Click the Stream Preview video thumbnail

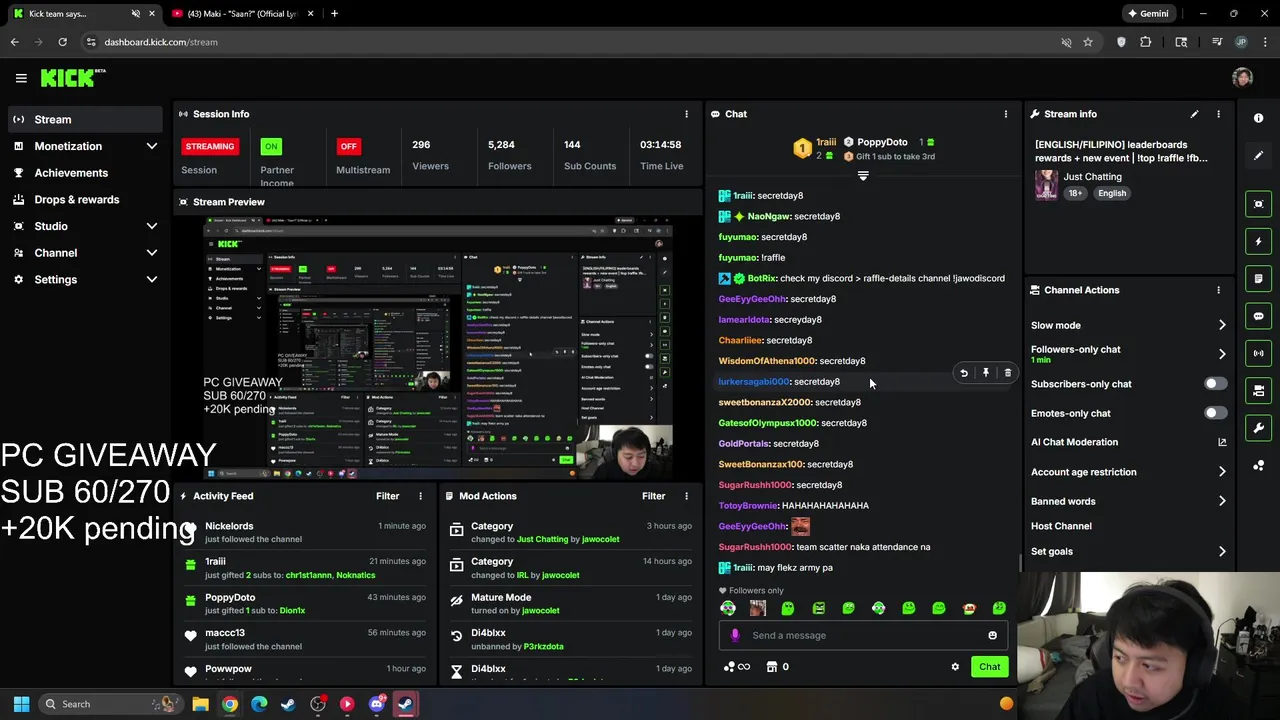point(438,348)
